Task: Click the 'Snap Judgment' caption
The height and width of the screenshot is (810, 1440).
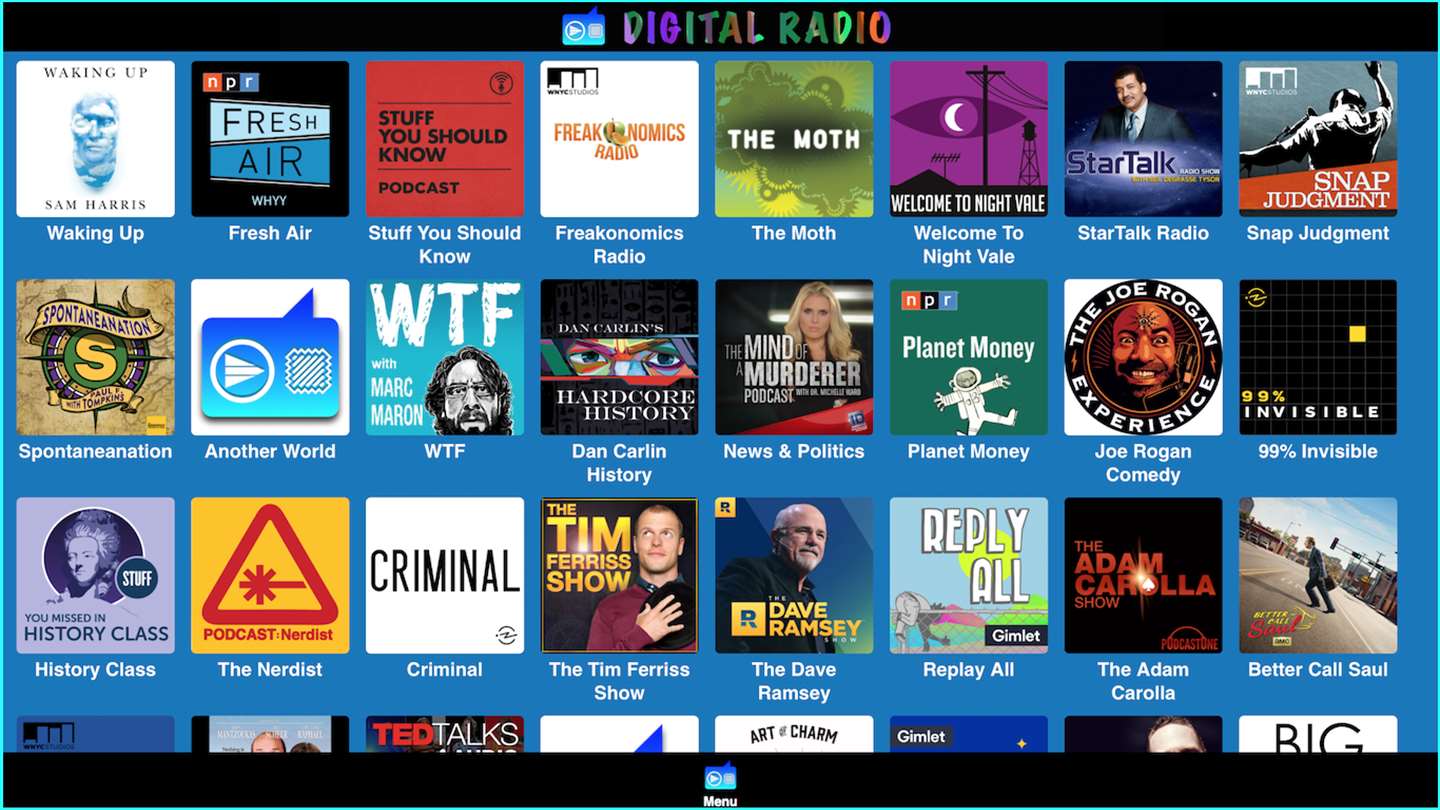Action: 1318,233
